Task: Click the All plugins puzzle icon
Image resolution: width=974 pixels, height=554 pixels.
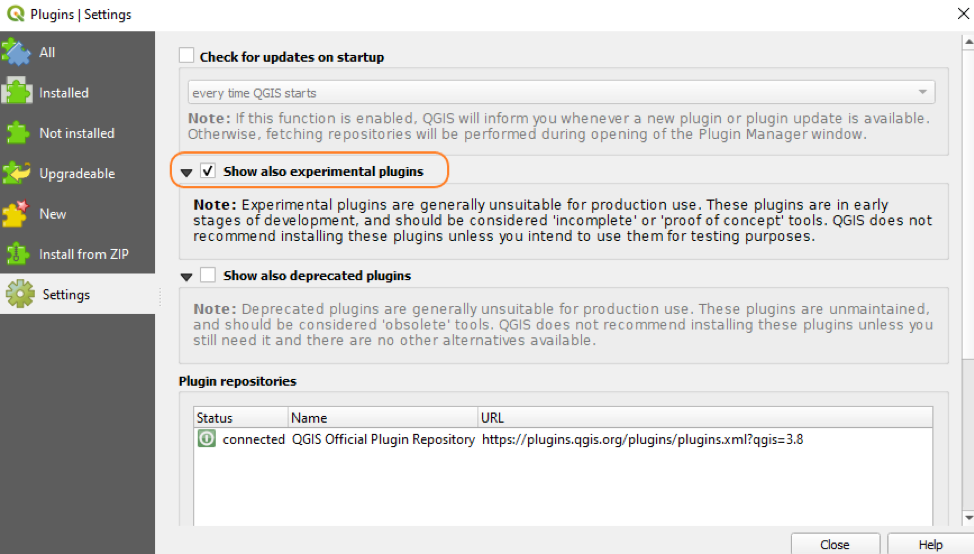Action: click(16, 52)
